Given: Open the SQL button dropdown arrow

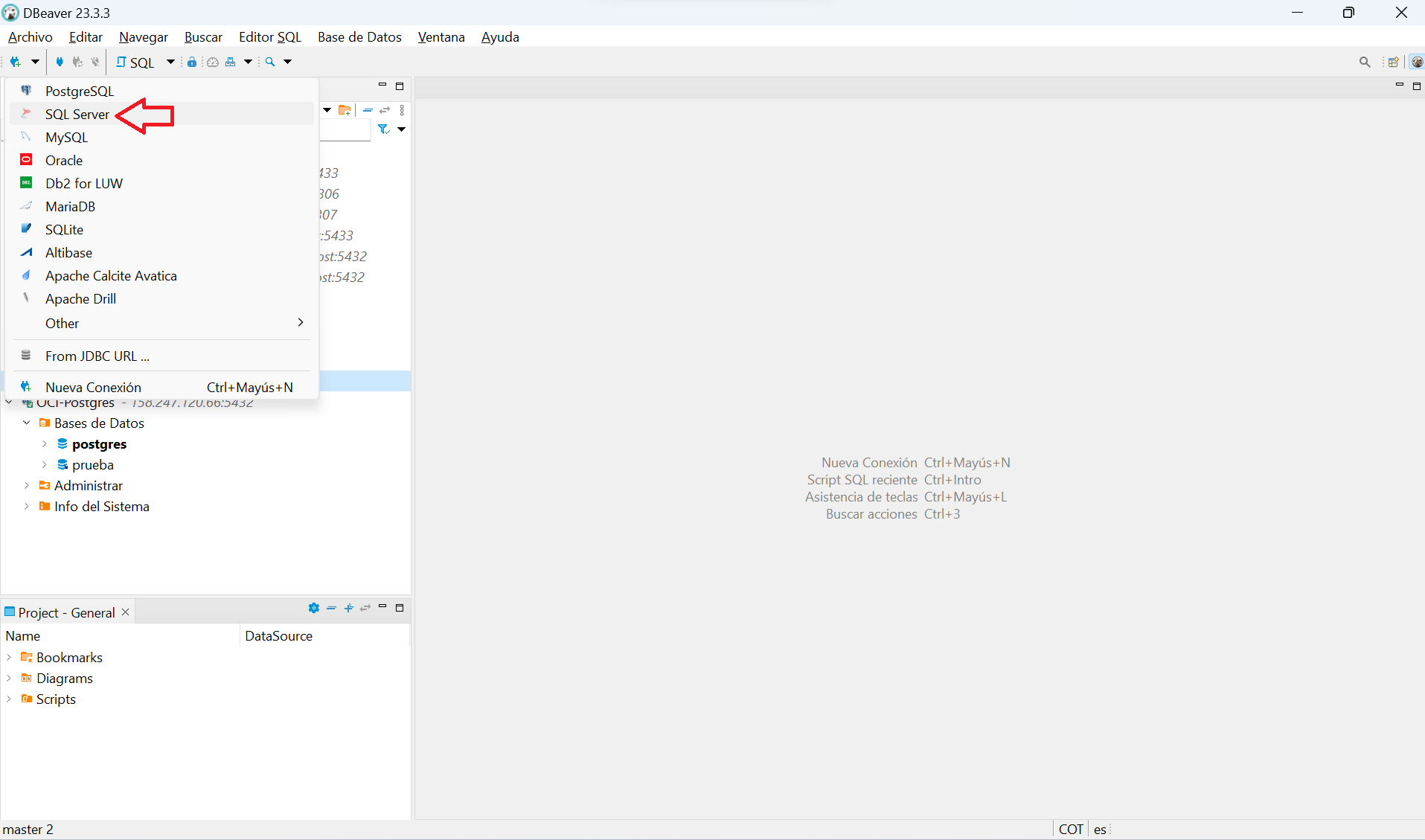Looking at the screenshot, I should [x=170, y=62].
